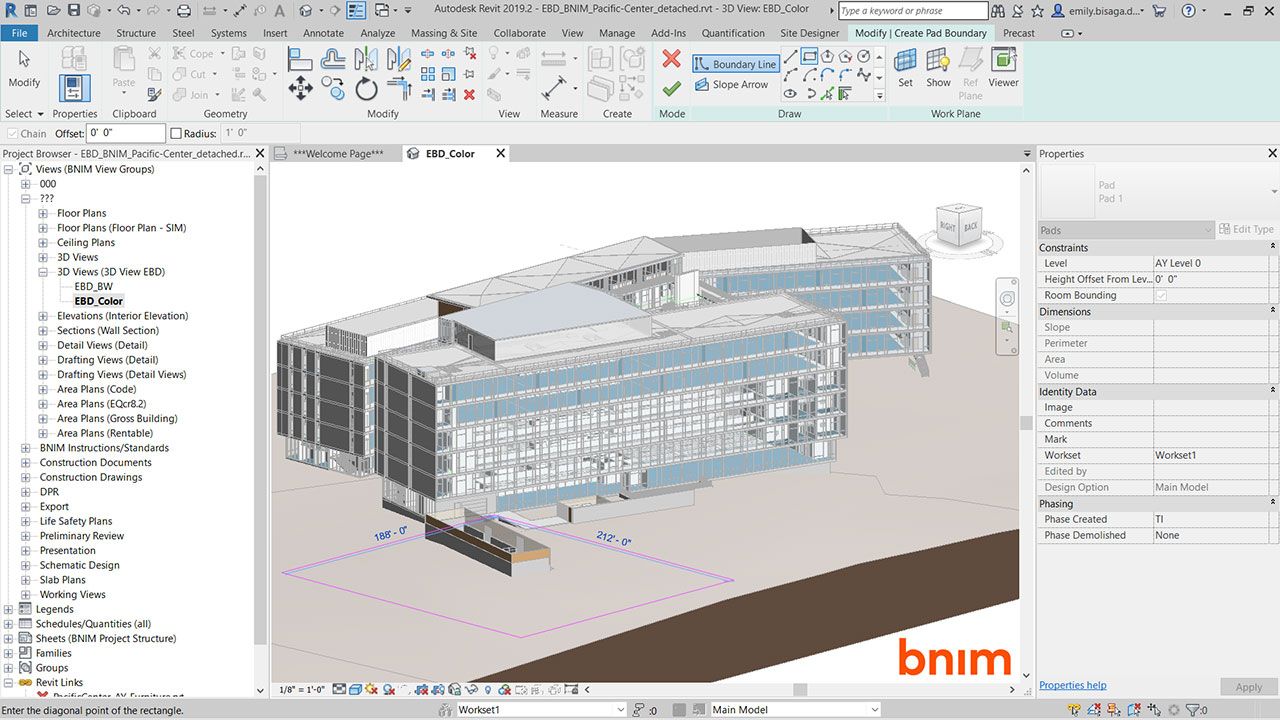The image size is (1280, 720).
Task: Click the Boundary Line button
Action: (735, 64)
